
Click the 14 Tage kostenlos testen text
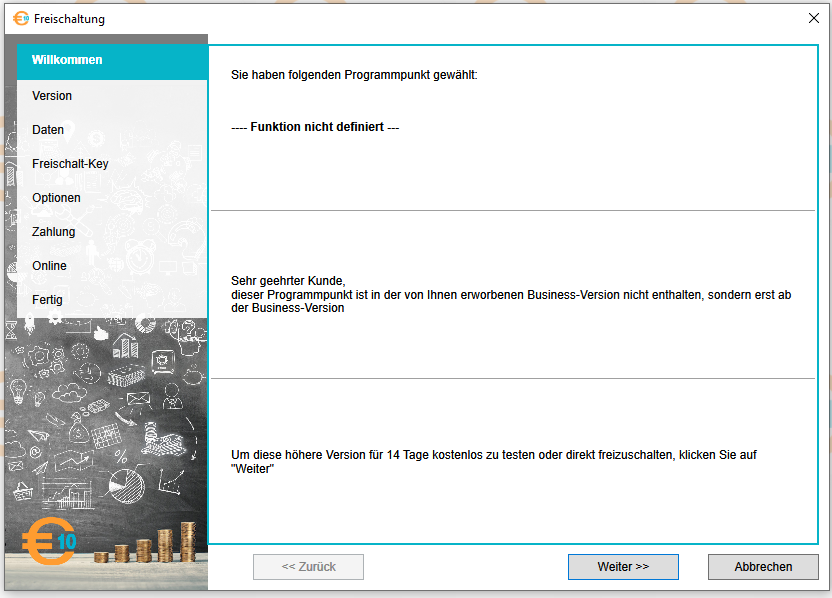coord(494,461)
